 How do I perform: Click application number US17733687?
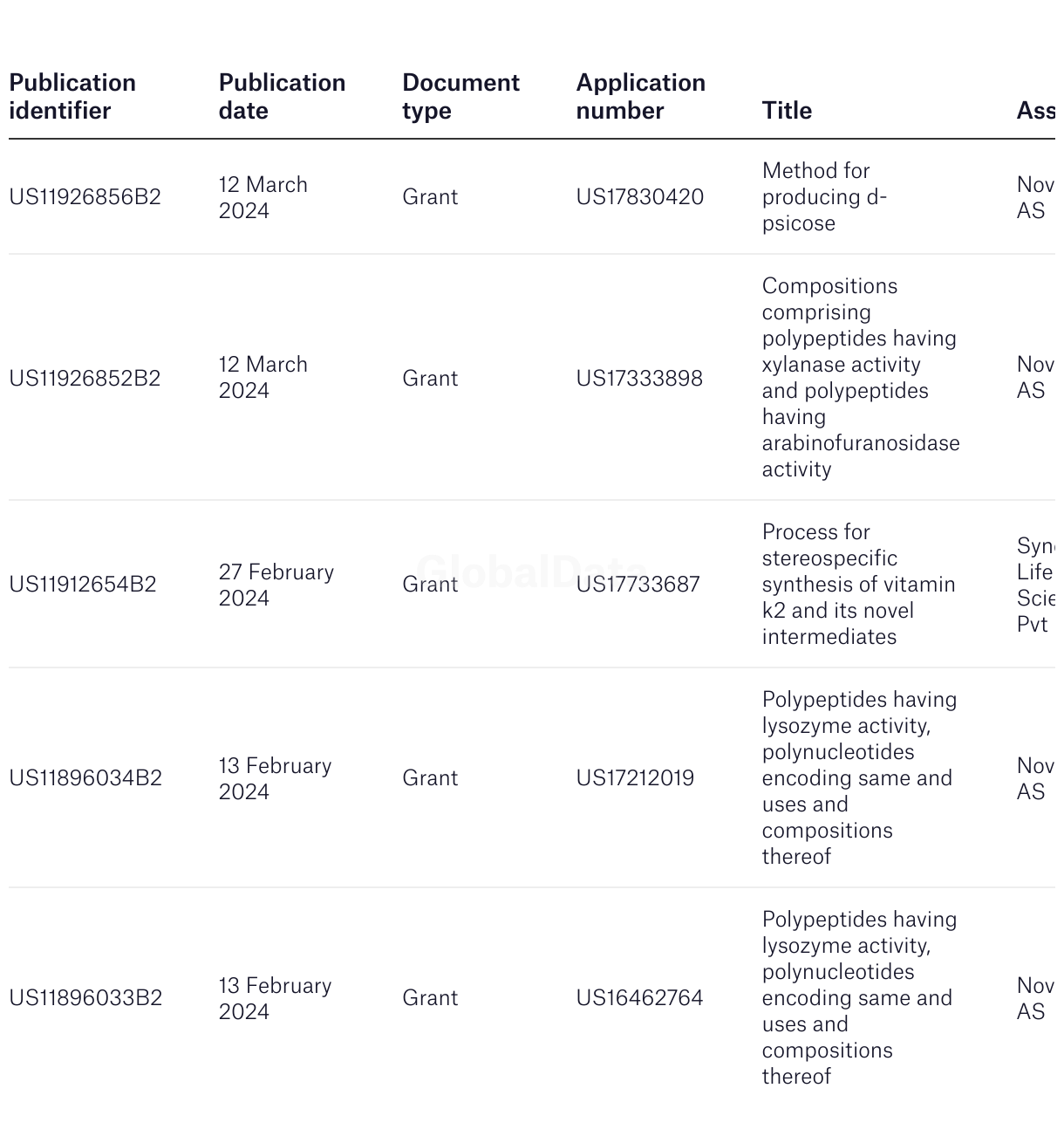pyautogui.click(x=638, y=584)
